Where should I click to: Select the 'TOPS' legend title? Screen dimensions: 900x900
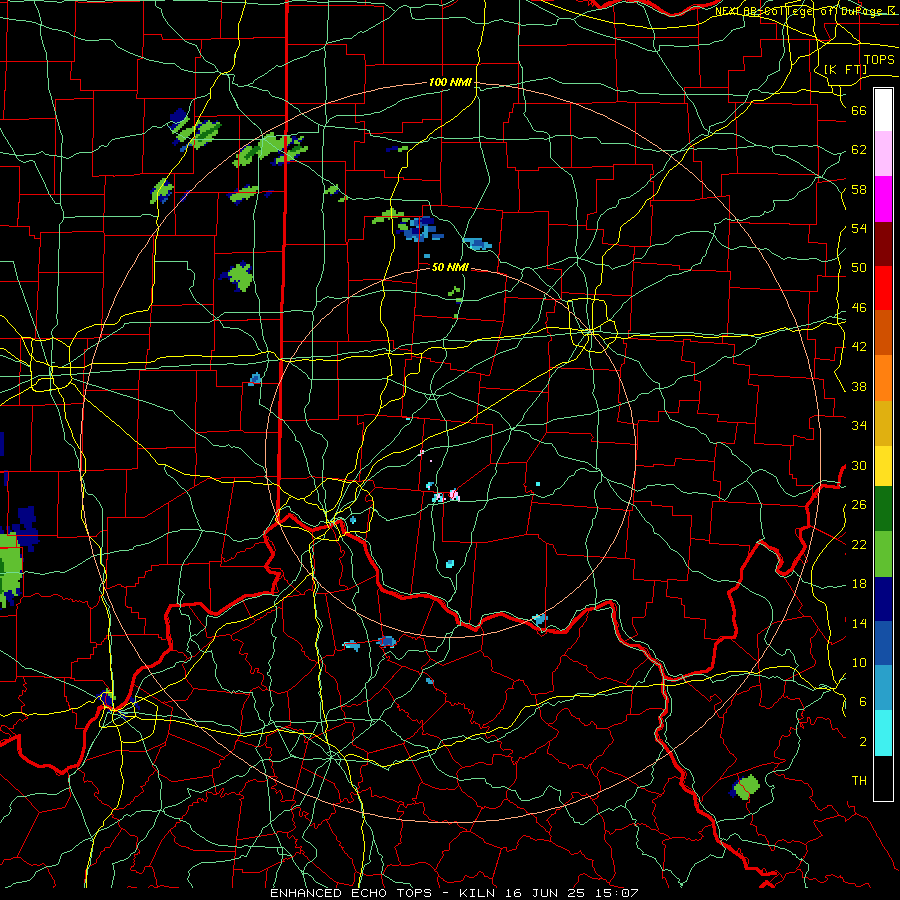pyautogui.click(x=879, y=59)
